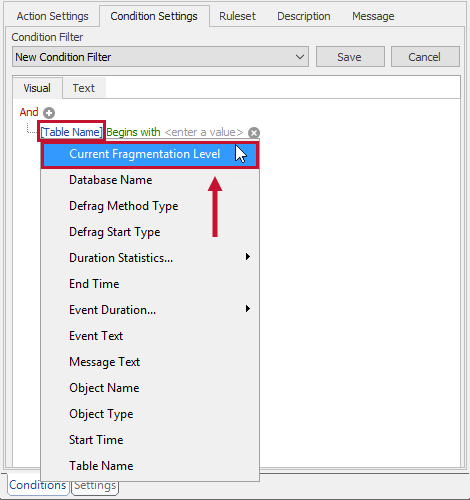
Task: Click the And logical operator
Action: (x=29, y=112)
